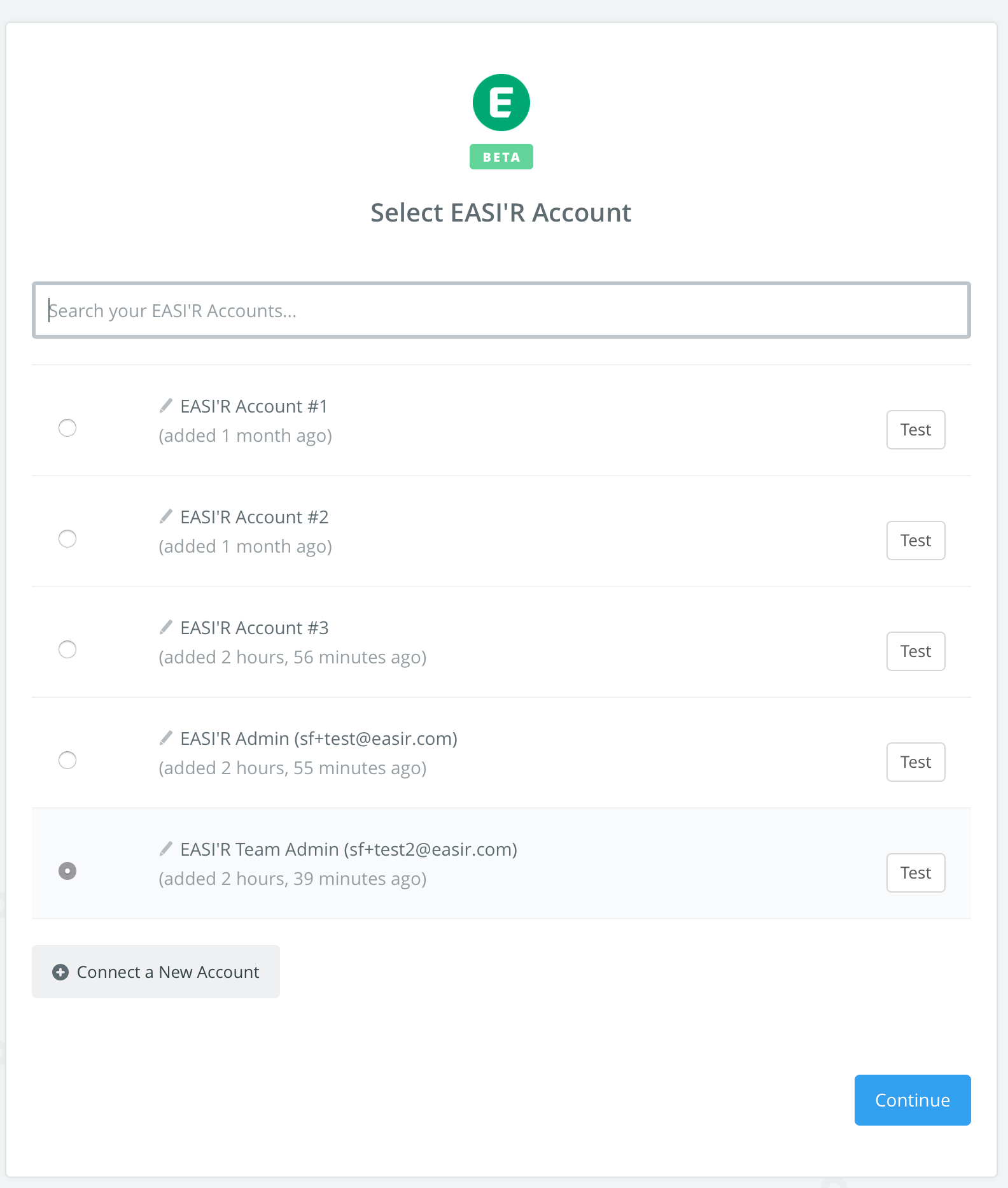1008x1188 pixels.
Task: Open Connect a New Account
Action: pos(155,972)
